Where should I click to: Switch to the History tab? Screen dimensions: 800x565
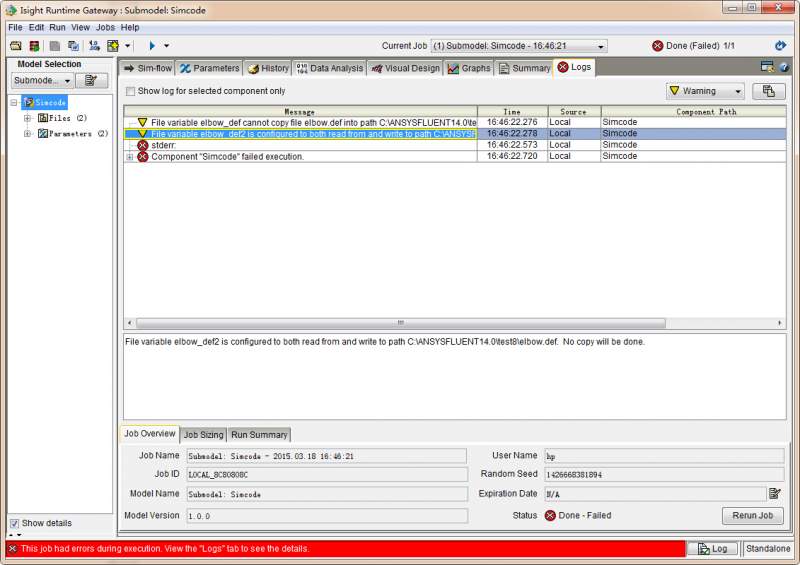(x=268, y=68)
